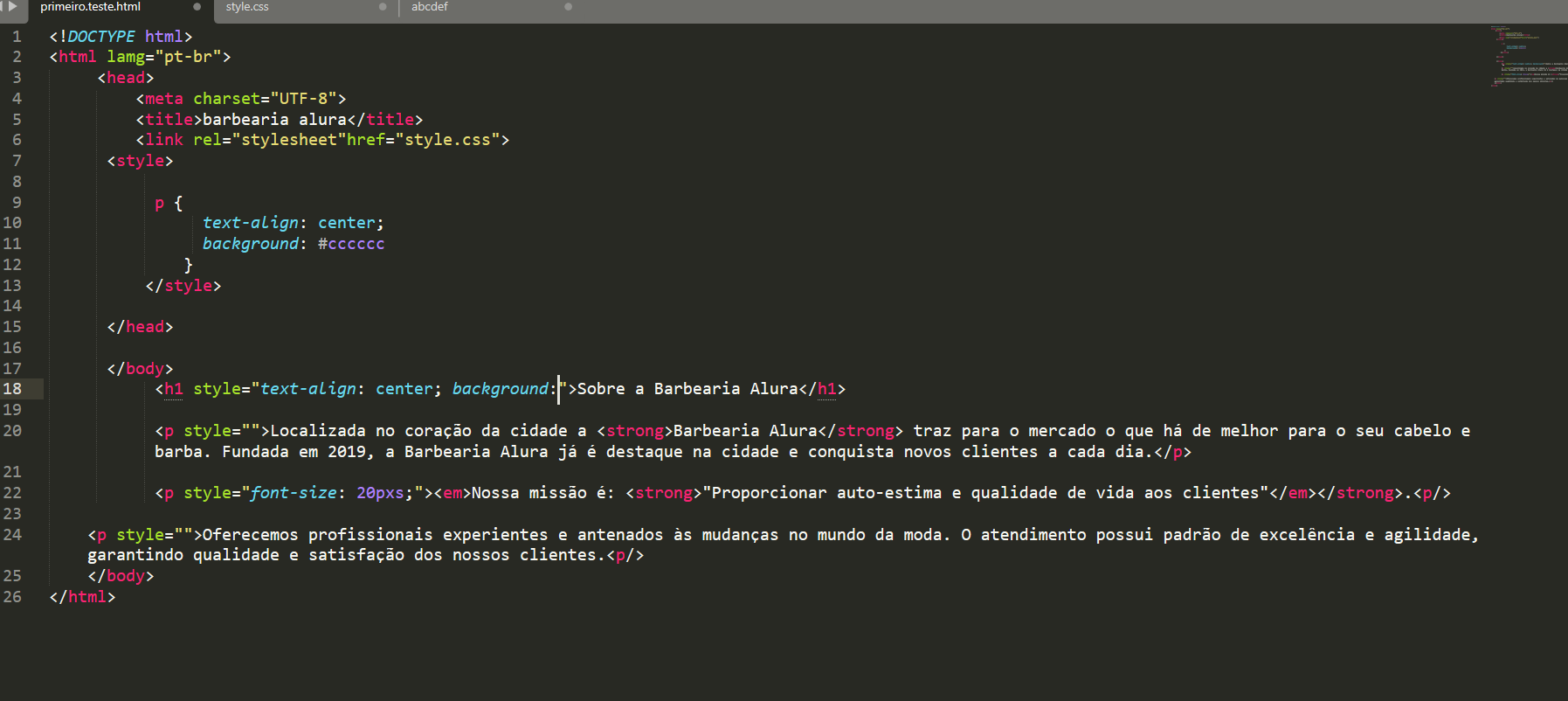Switch to the primeiro.teste.html tab
The height and width of the screenshot is (701, 1568).
point(90,7)
